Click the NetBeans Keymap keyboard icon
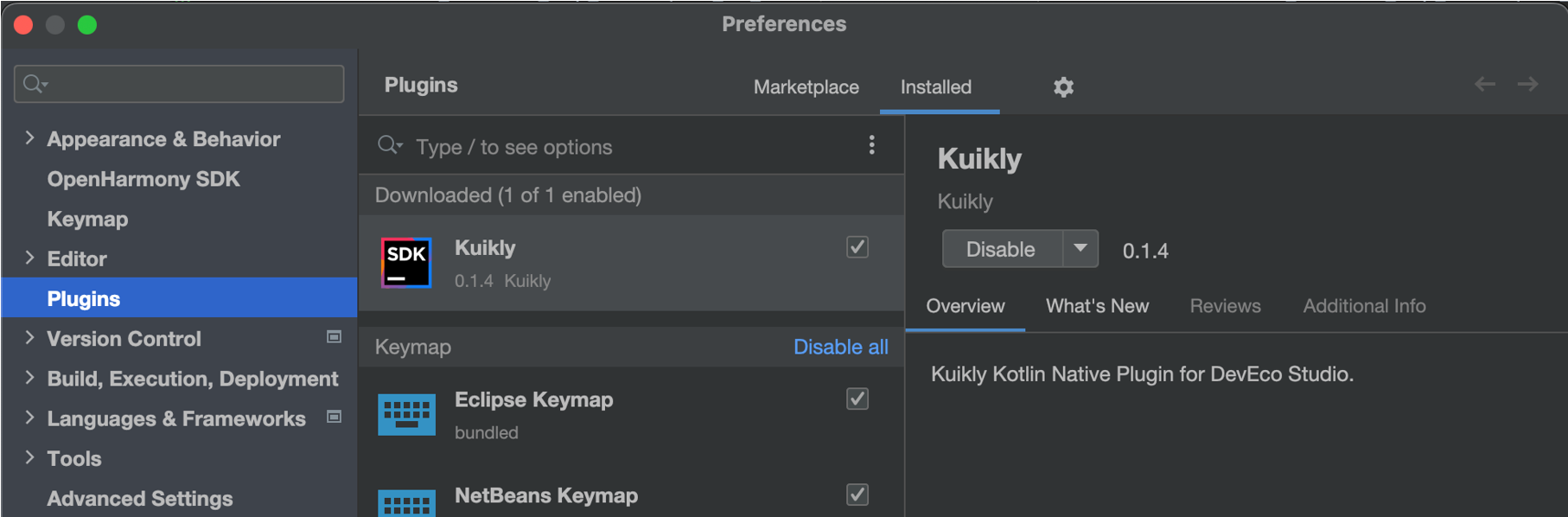 (406, 503)
